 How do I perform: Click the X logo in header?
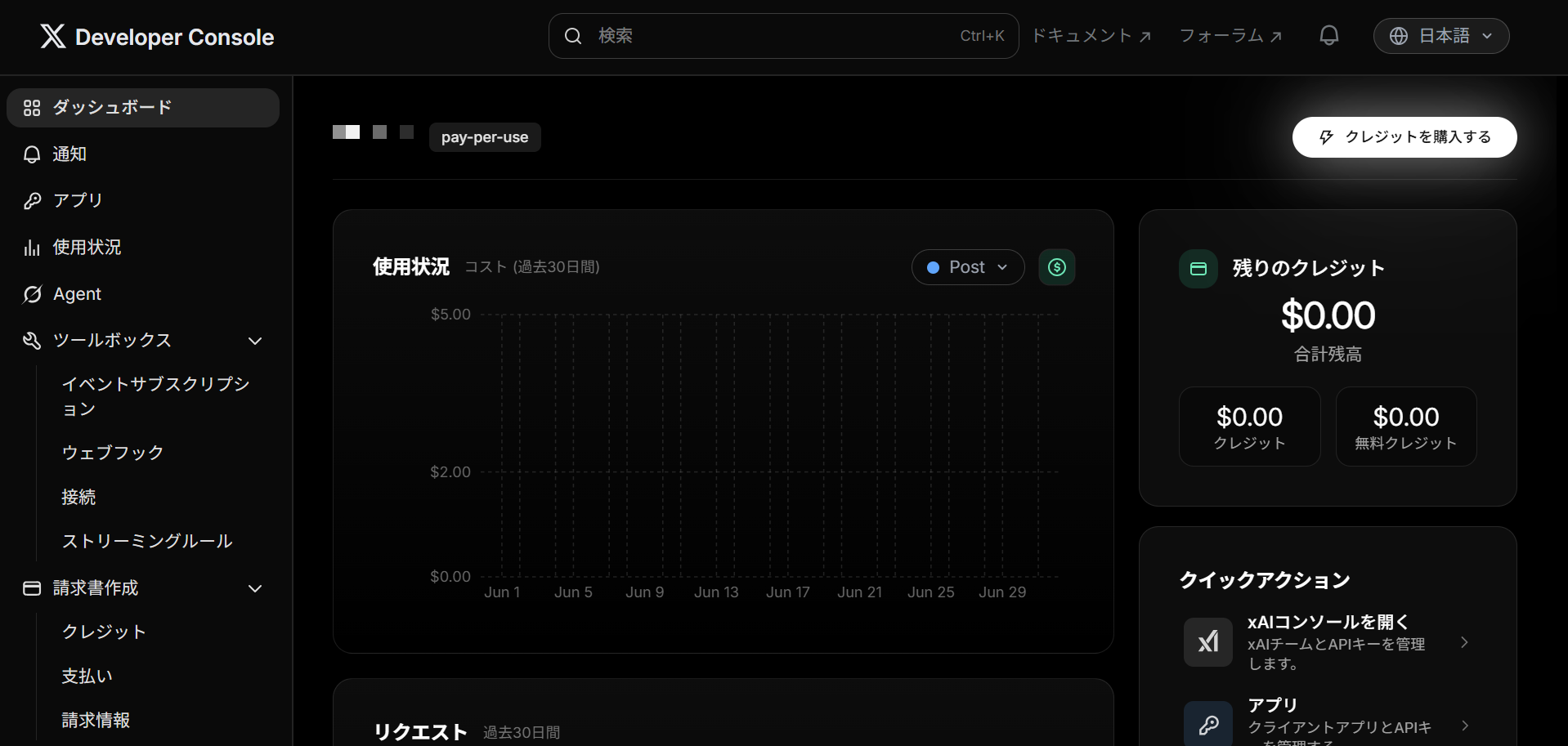tap(53, 36)
